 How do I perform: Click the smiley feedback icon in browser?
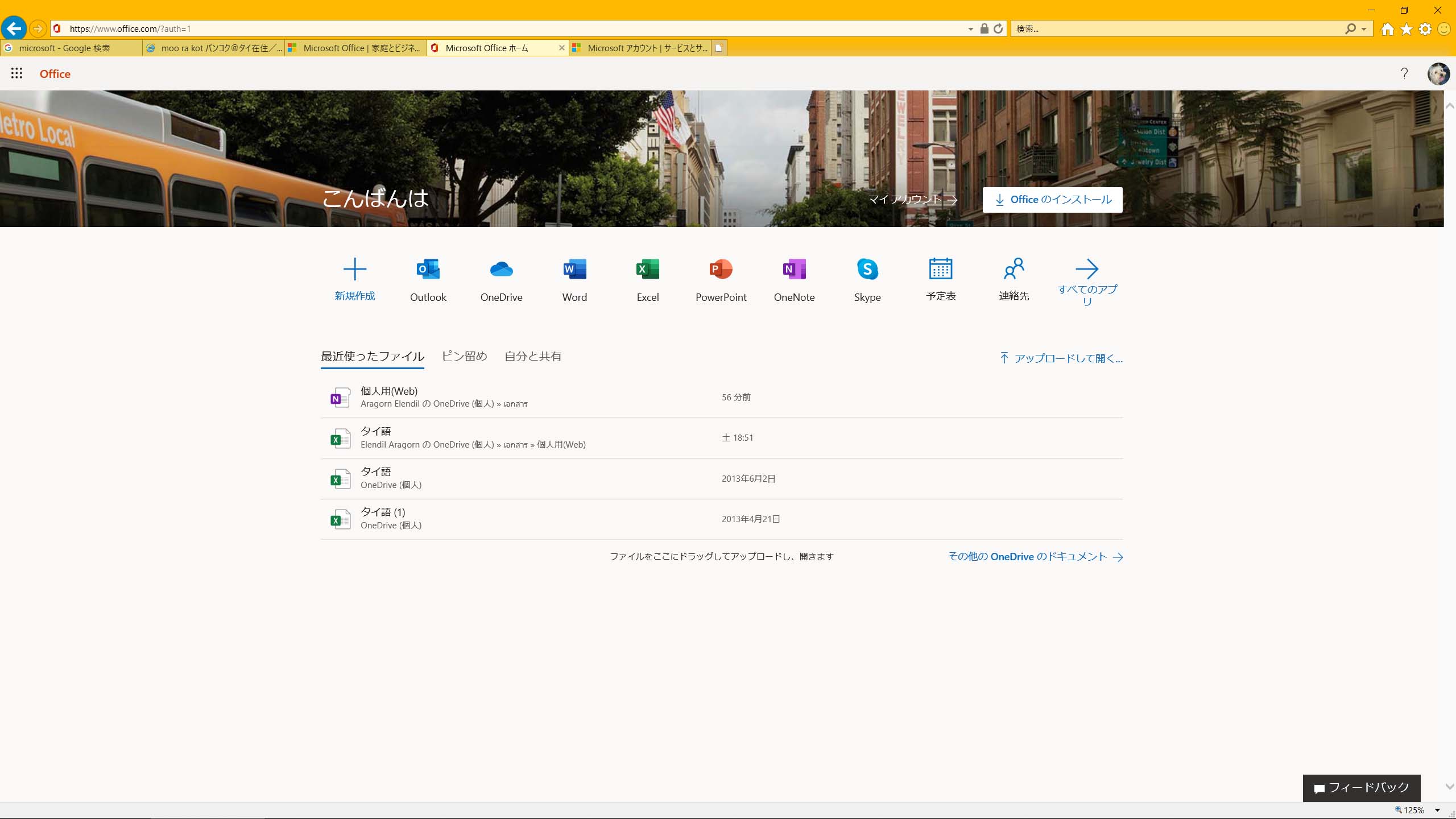tap(1443, 28)
